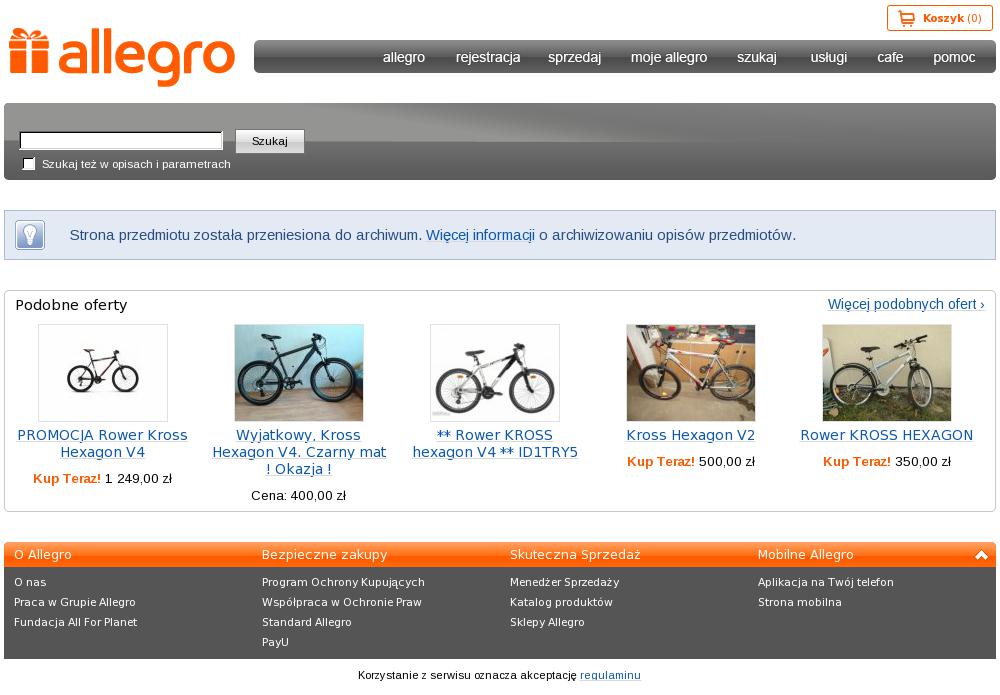This screenshot has height=695, width=1000.
Task: Select the Kross Hexagon V2 bike image
Action: (x=691, y=373)
